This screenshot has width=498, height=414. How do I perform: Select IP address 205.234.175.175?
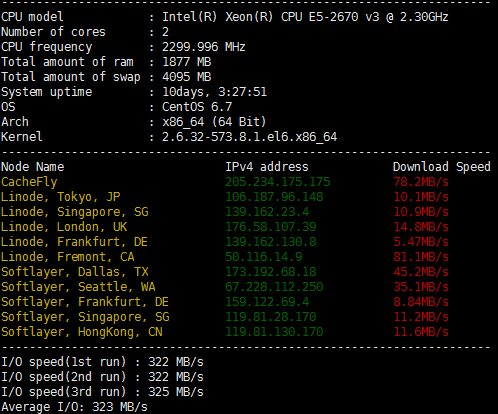(x=277, y=182)
